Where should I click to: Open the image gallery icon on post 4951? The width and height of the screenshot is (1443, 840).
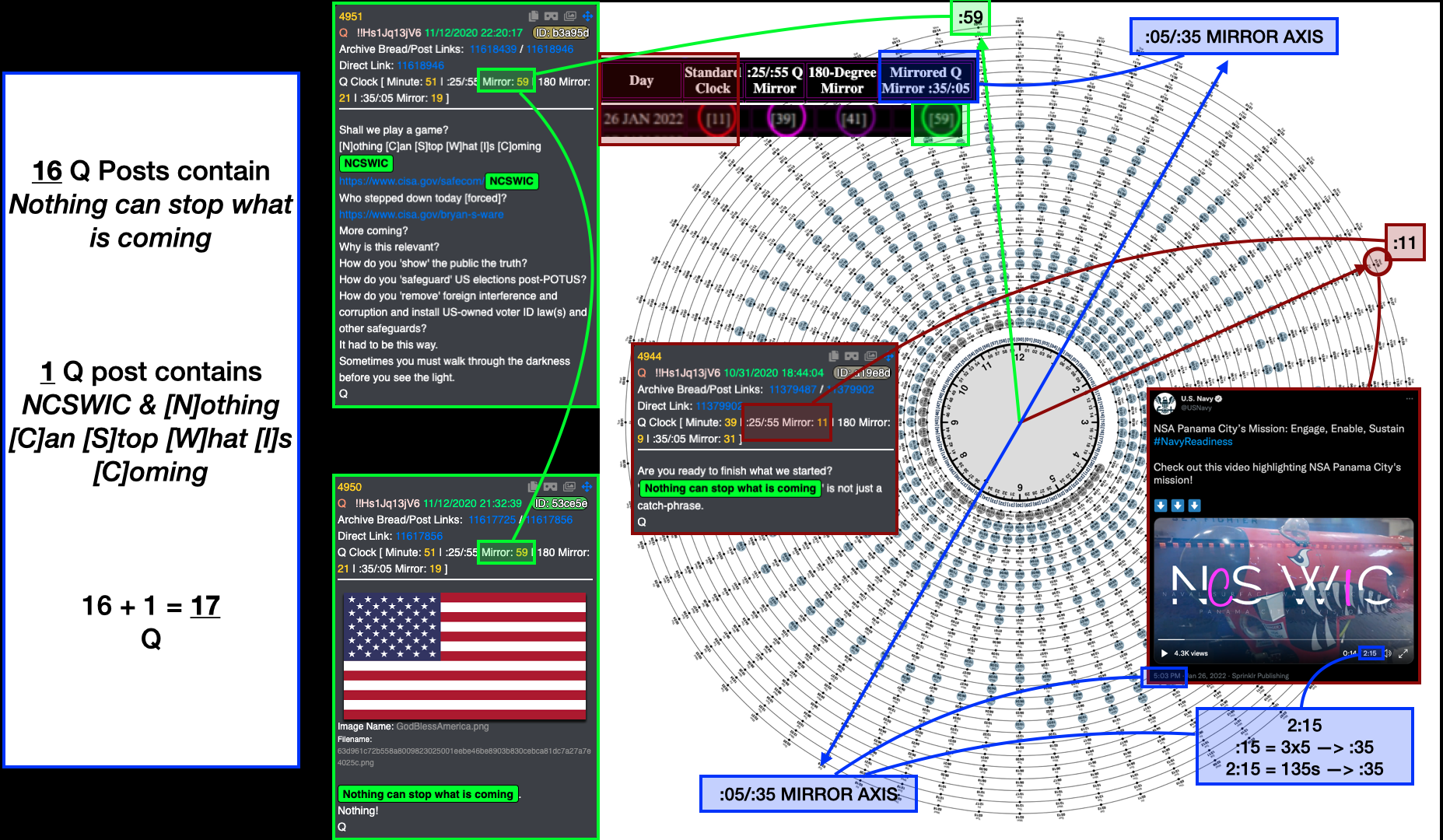pos(570,16)
